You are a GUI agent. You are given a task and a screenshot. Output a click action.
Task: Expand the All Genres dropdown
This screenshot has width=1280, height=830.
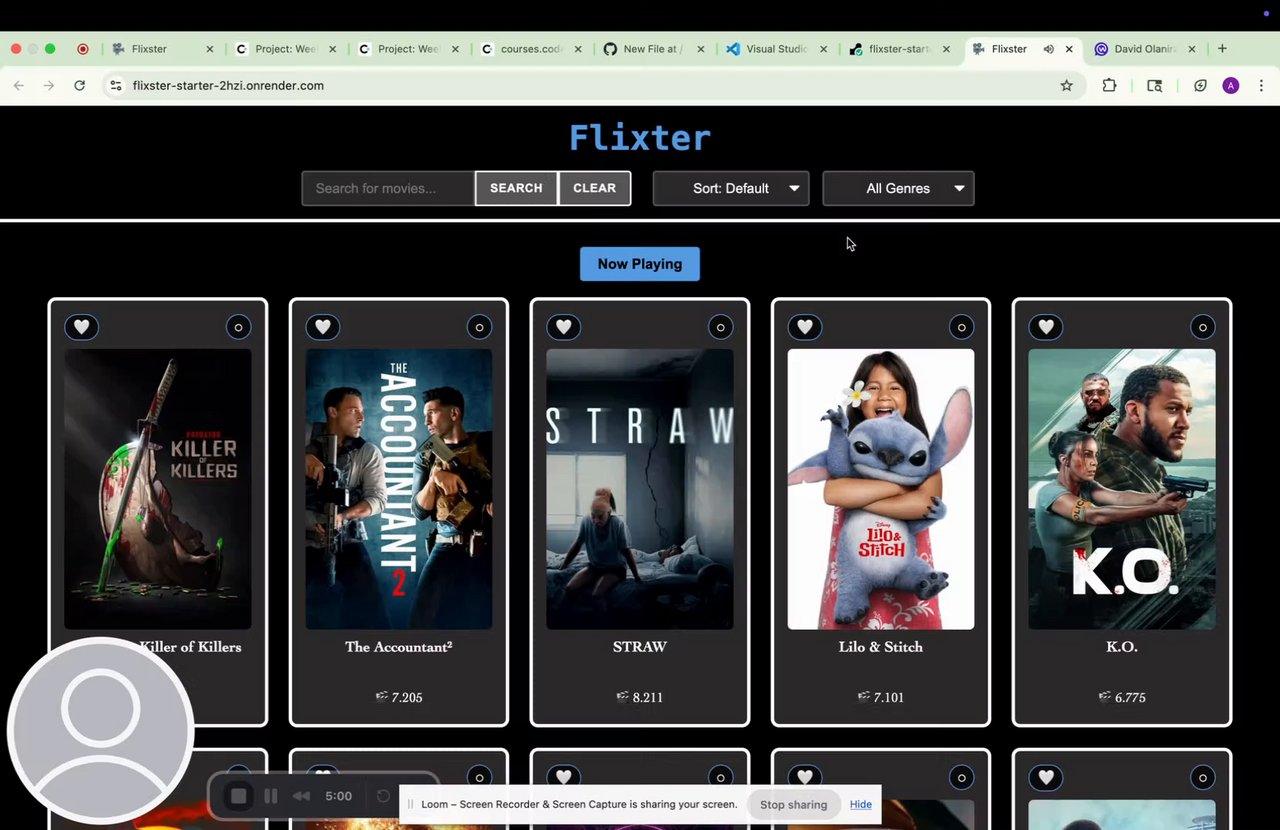898,188
